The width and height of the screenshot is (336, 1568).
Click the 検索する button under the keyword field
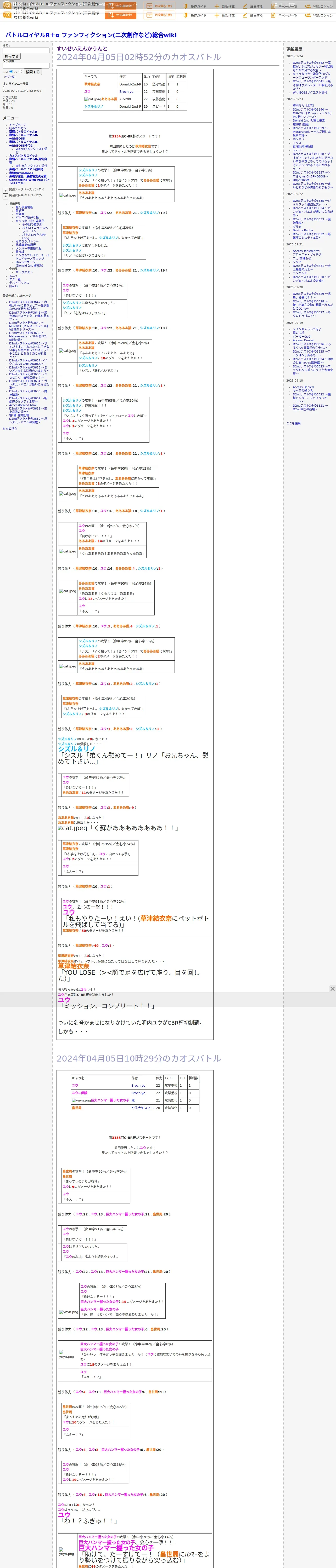point(11,57)
